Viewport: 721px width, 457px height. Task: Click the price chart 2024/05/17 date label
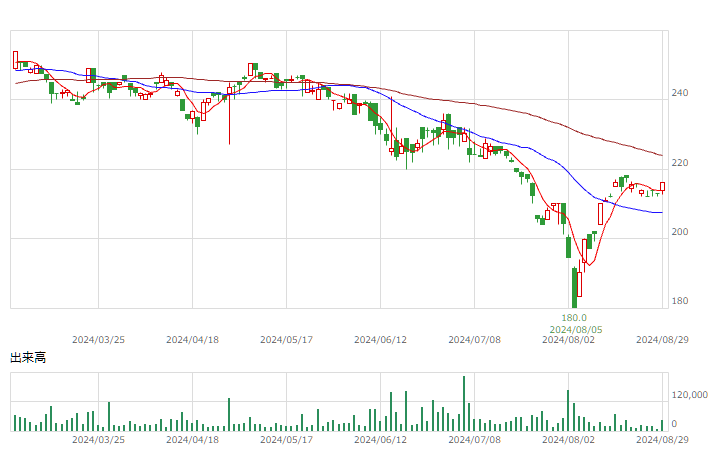coord(286,340)
